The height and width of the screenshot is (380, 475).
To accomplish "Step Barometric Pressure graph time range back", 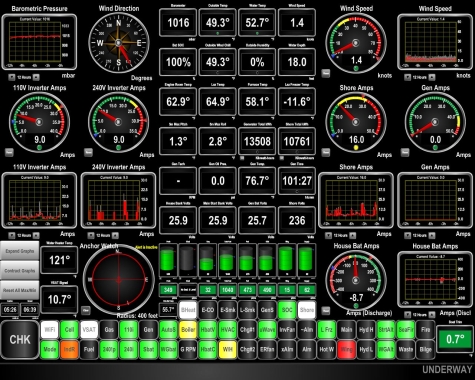I will (12, 77).
